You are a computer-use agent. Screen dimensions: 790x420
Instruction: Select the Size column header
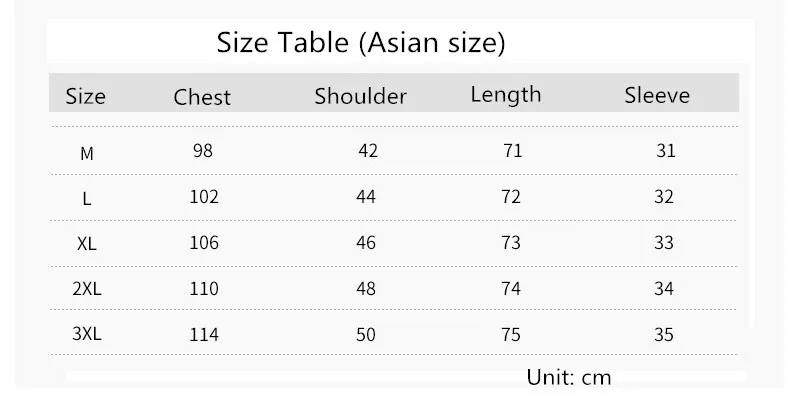(86, 96)
